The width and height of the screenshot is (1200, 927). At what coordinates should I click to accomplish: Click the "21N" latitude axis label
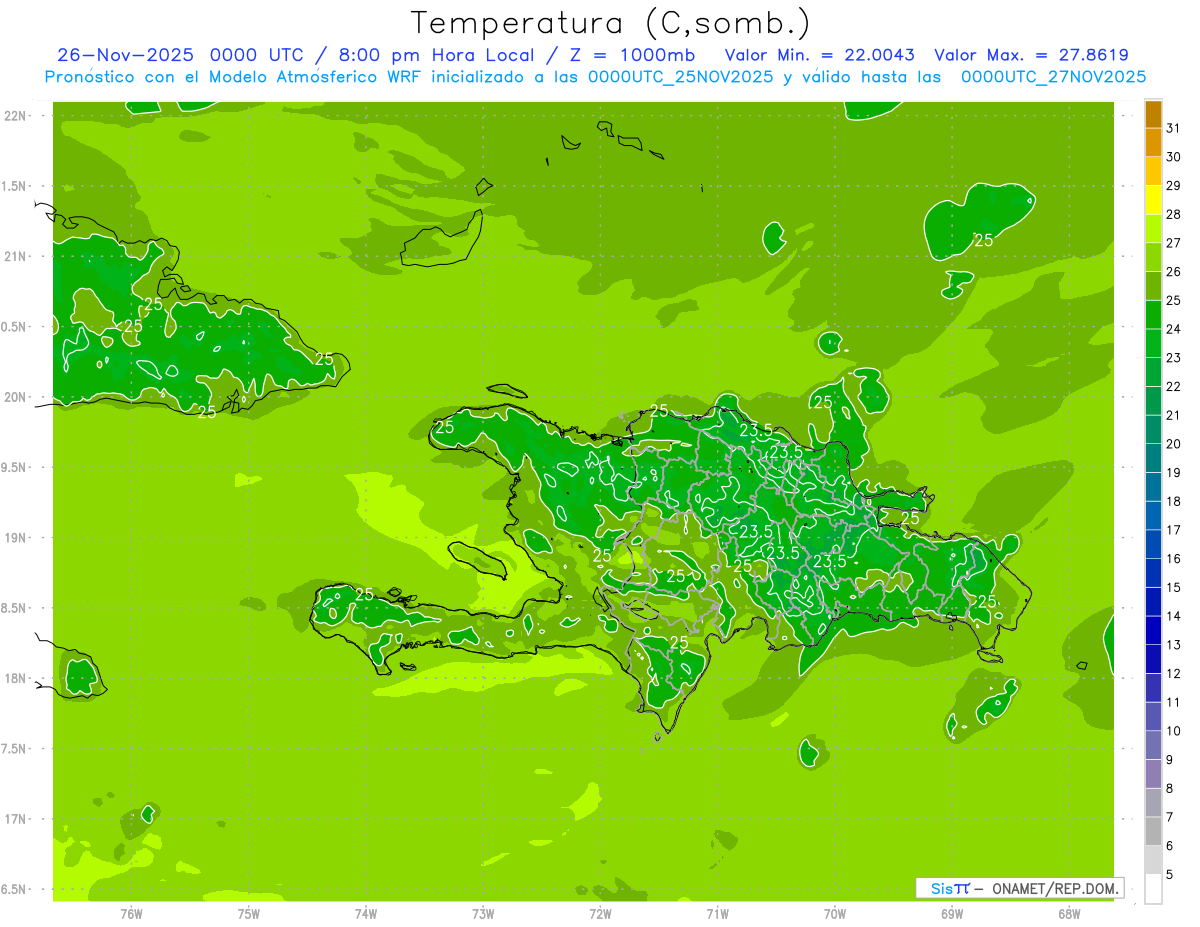click(x=15, y=257)
